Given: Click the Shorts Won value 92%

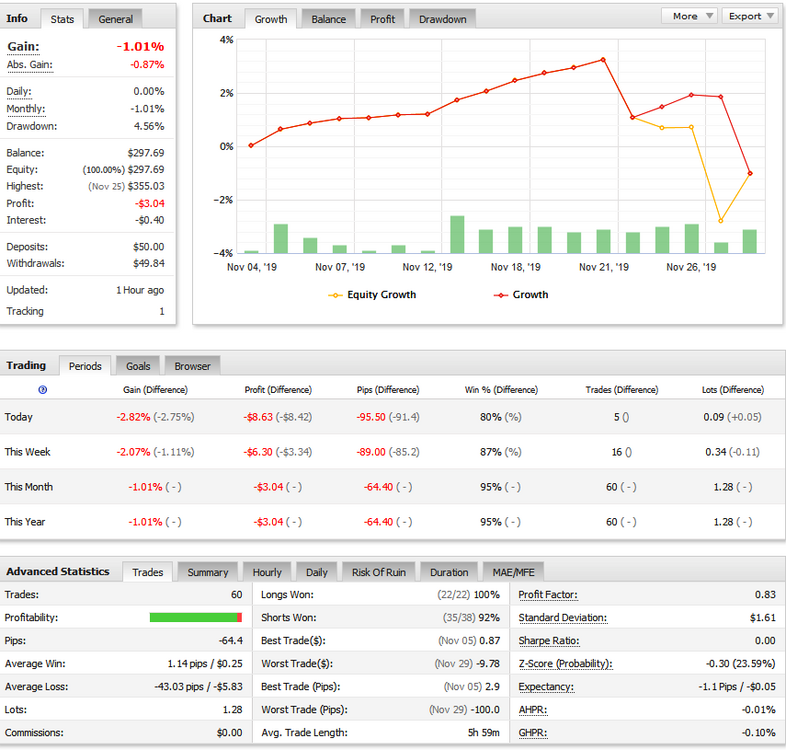Looking at the screenshot, I should coord(489,618).
